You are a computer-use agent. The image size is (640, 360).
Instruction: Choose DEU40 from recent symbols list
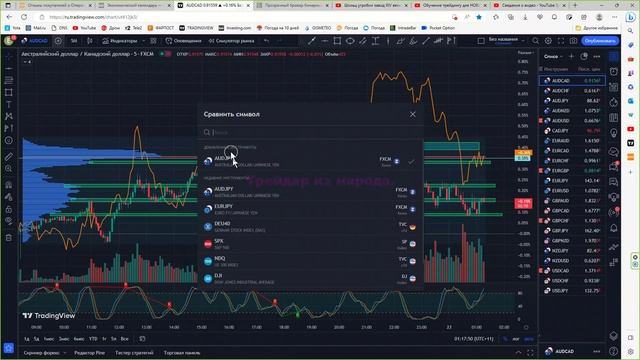point(311,227)
